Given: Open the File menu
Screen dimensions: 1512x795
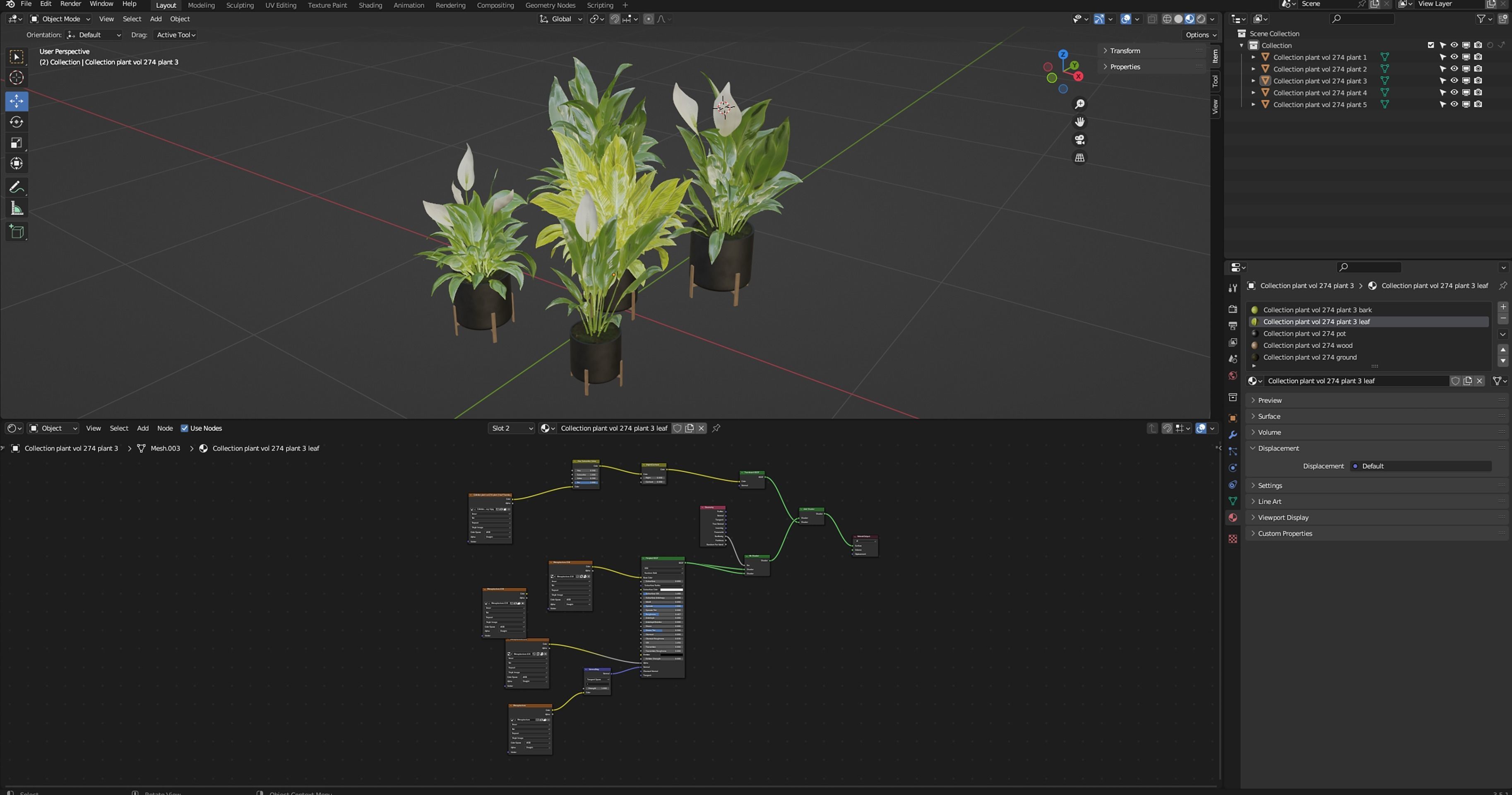Looking at the screenshot, I should click(x=26, y=4).
